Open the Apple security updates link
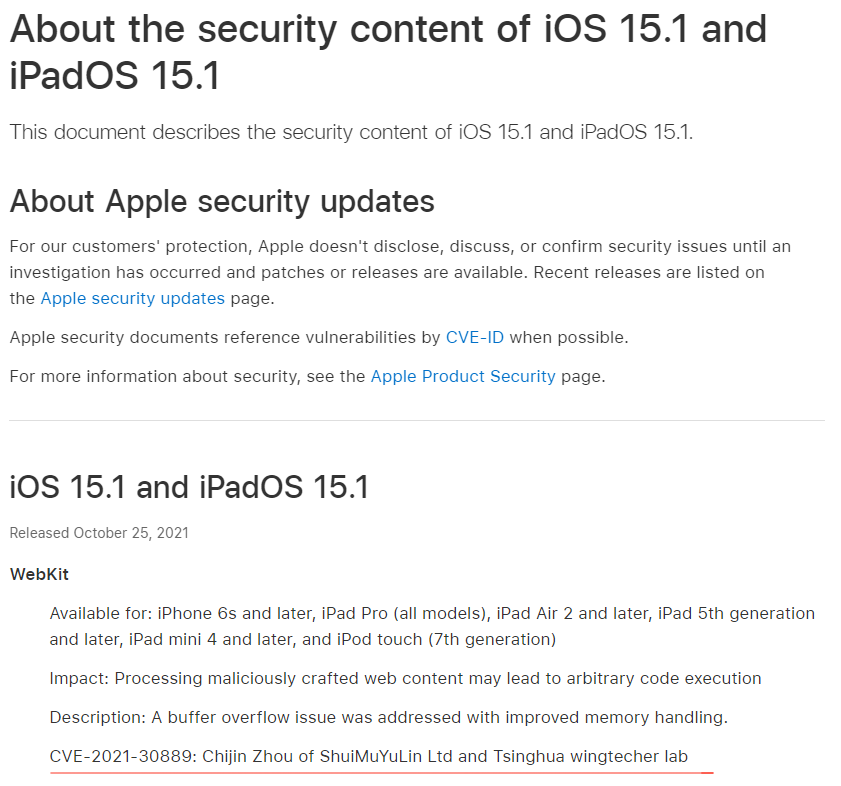Viewport: 841px width, 786px height. 132,298
